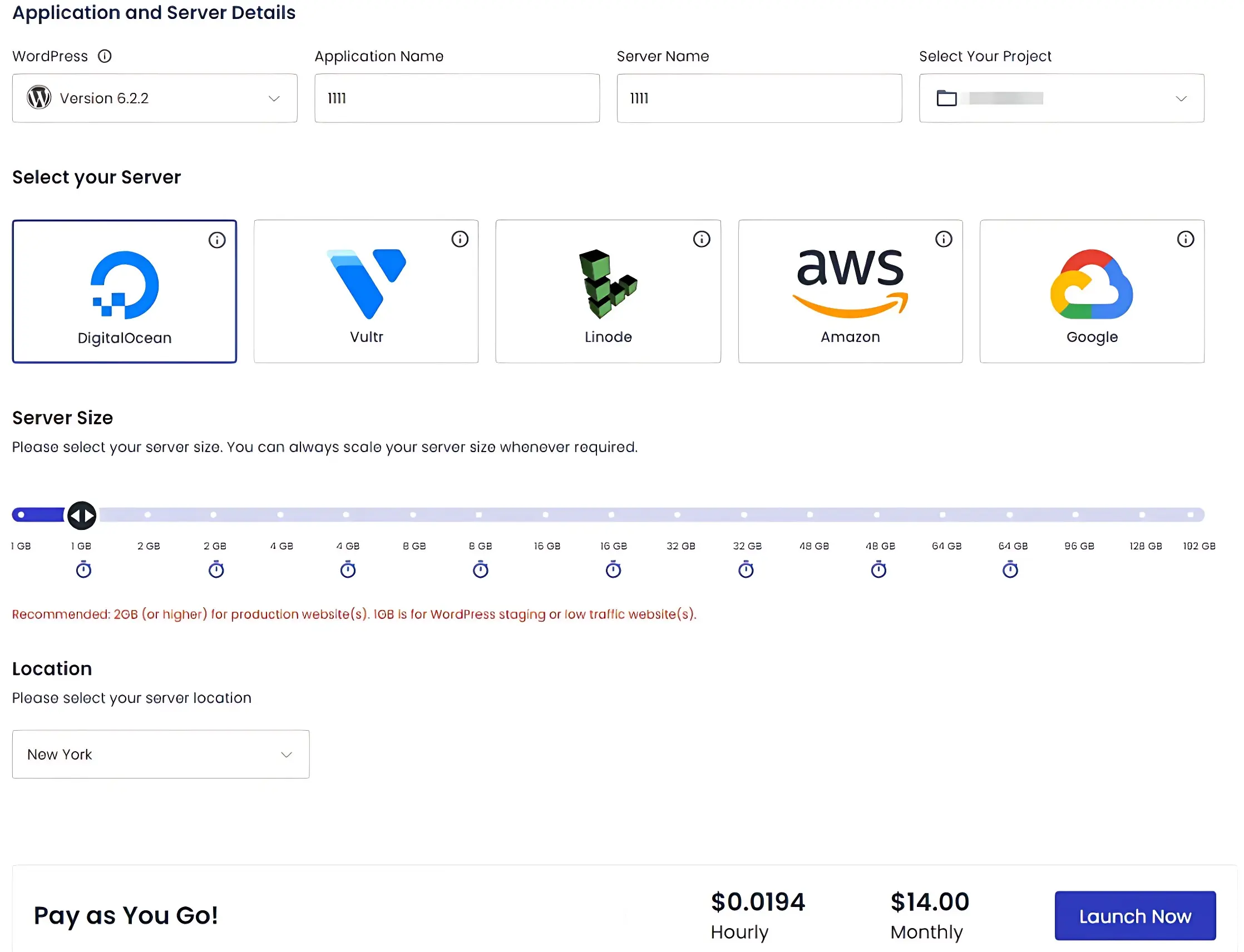Click the "Server Size" heading
The height and width of the screenshot is (952, 1244).
[x=62, y=418]
